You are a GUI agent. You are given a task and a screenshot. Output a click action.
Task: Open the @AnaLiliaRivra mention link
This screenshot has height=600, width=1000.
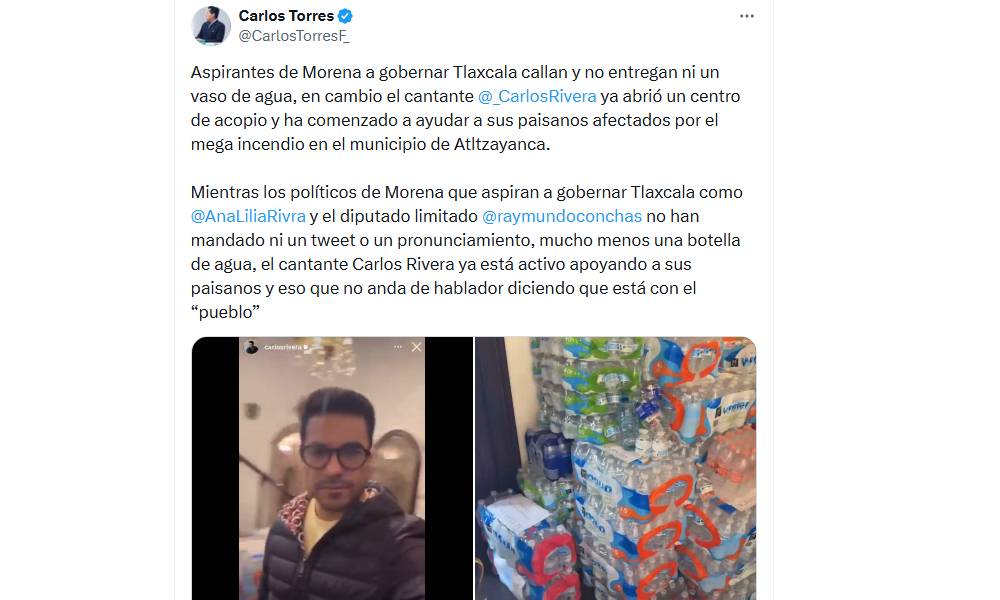(x=248, y=216)
